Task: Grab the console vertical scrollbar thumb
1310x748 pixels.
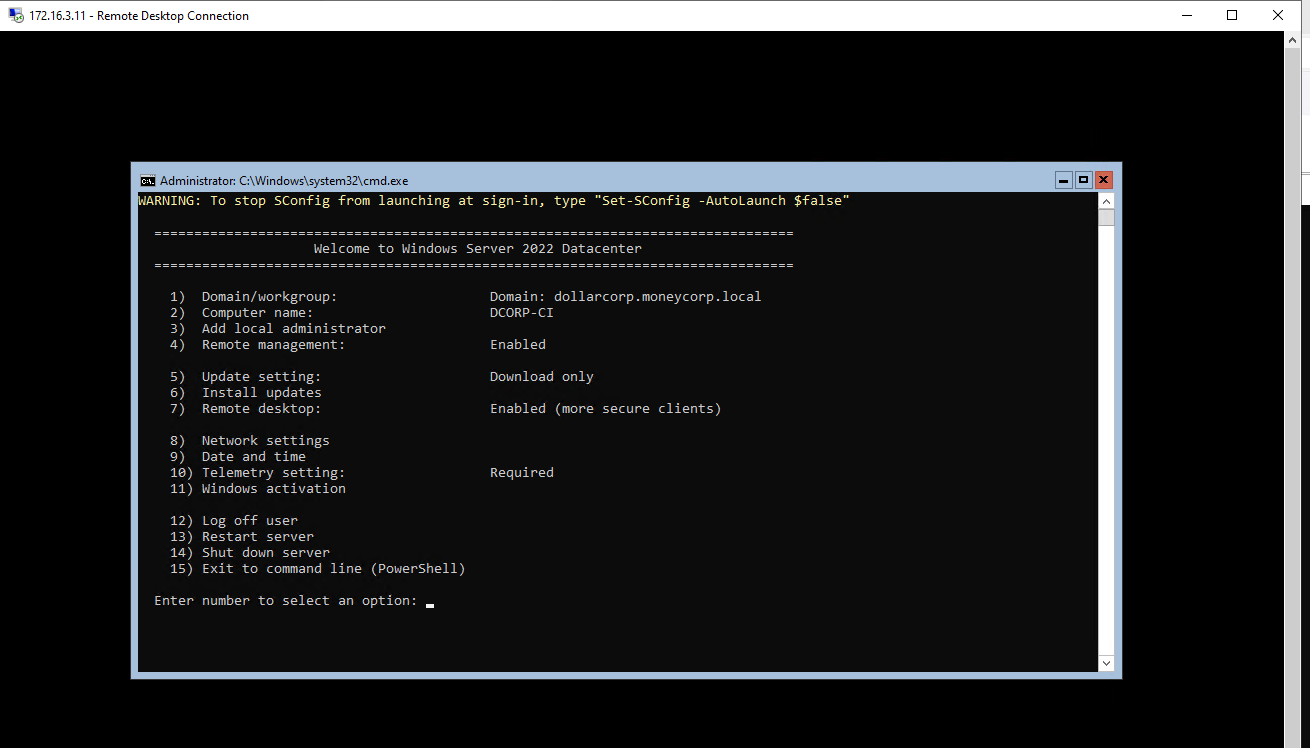Action: click(1106, 218)
